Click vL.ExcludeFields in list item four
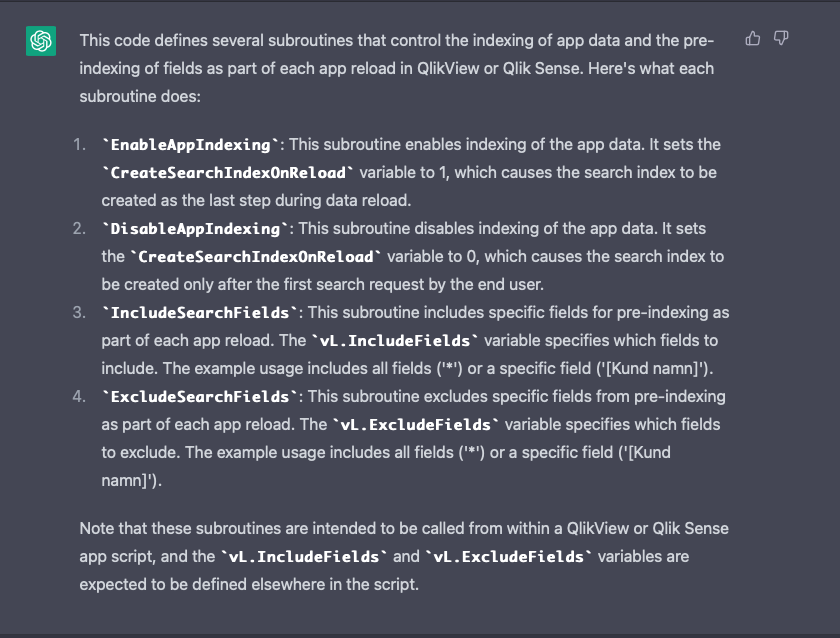The image size is (840, 638). pyautogui.click(x=416, y=425)
